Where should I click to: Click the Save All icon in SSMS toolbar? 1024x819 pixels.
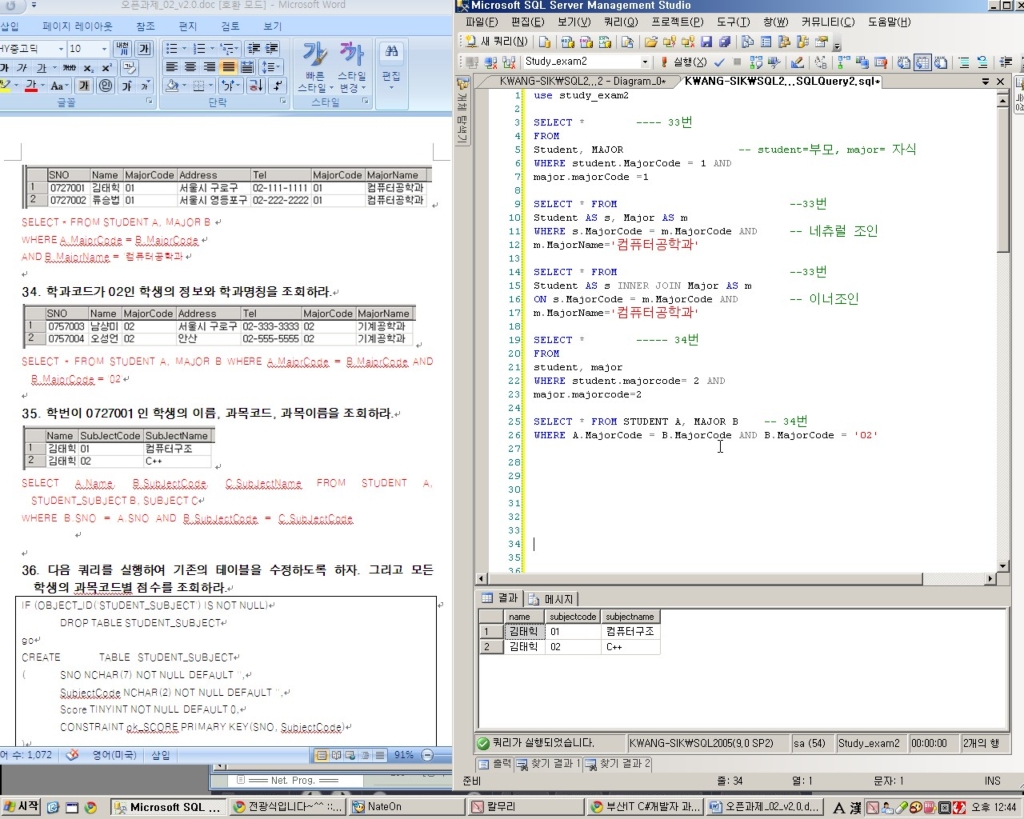tap(724, 42)
